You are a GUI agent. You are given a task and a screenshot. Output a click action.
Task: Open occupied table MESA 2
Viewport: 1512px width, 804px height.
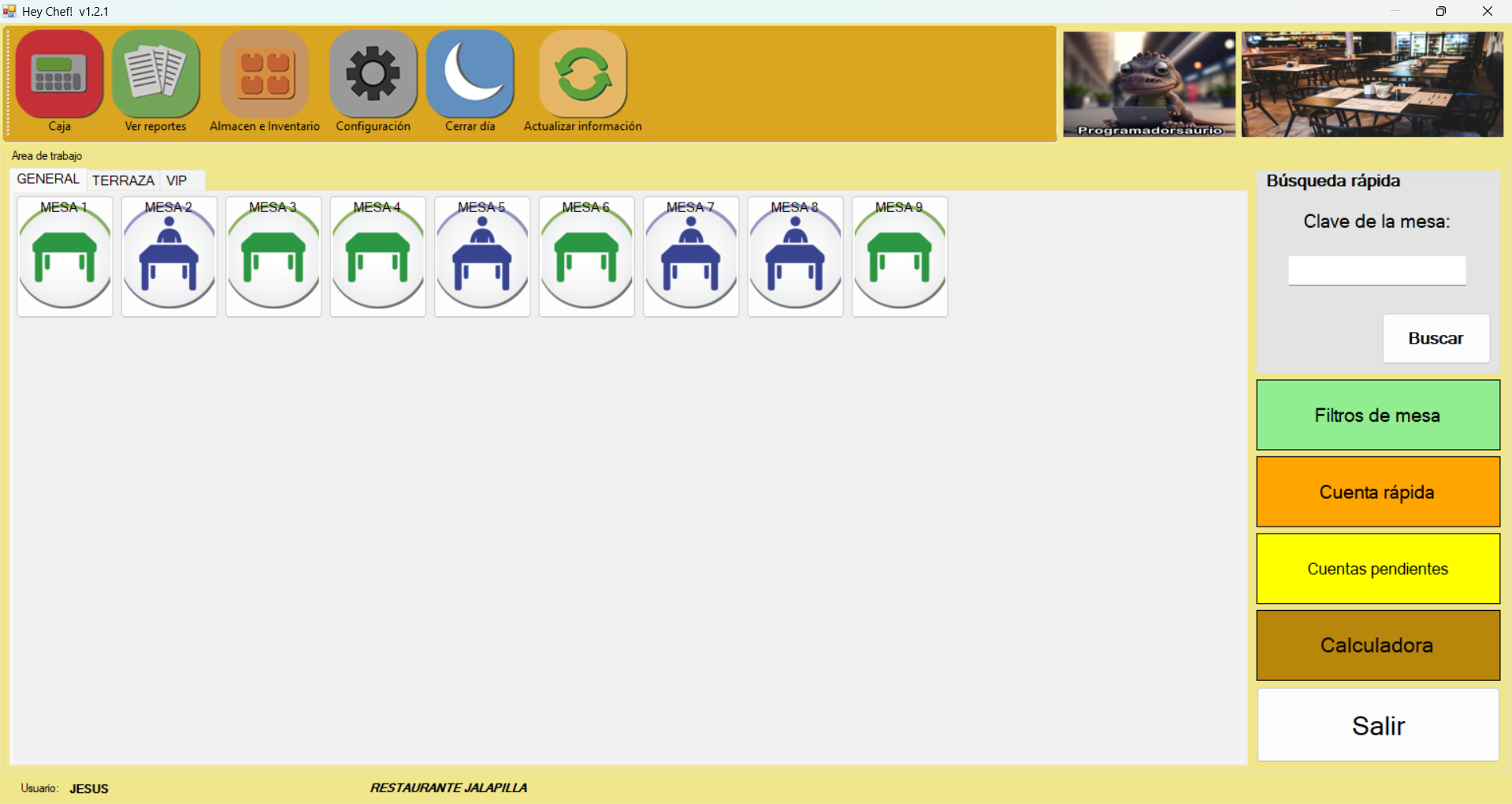pos(169,257)
